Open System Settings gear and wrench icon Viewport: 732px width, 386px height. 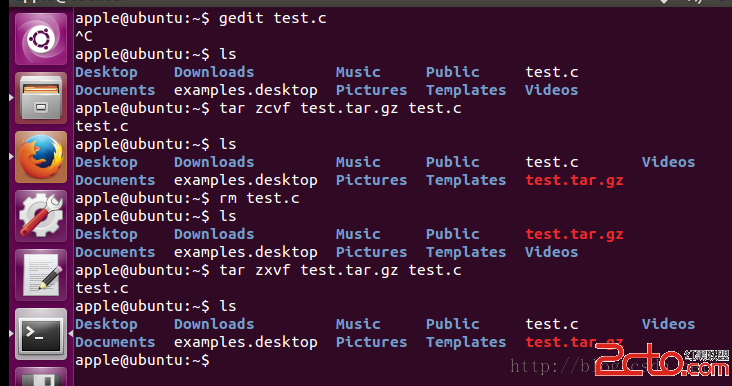click(x=41, y=216)
